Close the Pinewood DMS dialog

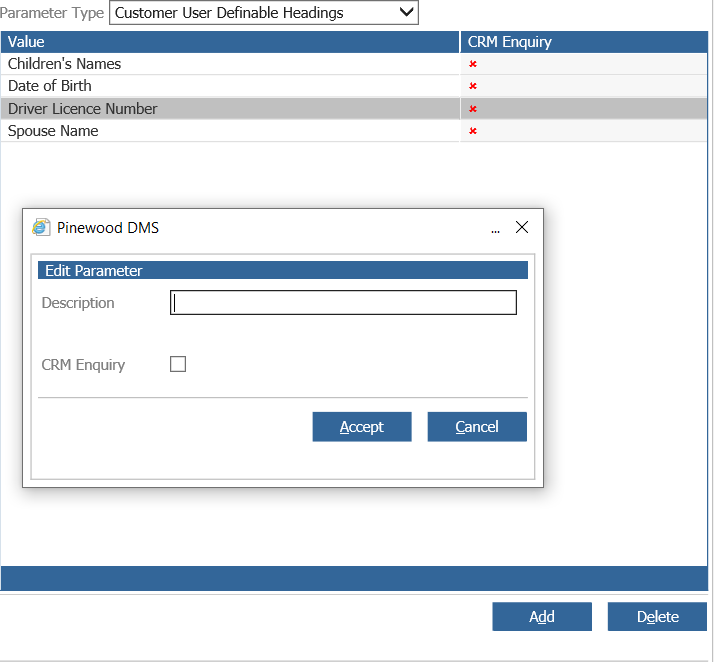tap(522, 227)
